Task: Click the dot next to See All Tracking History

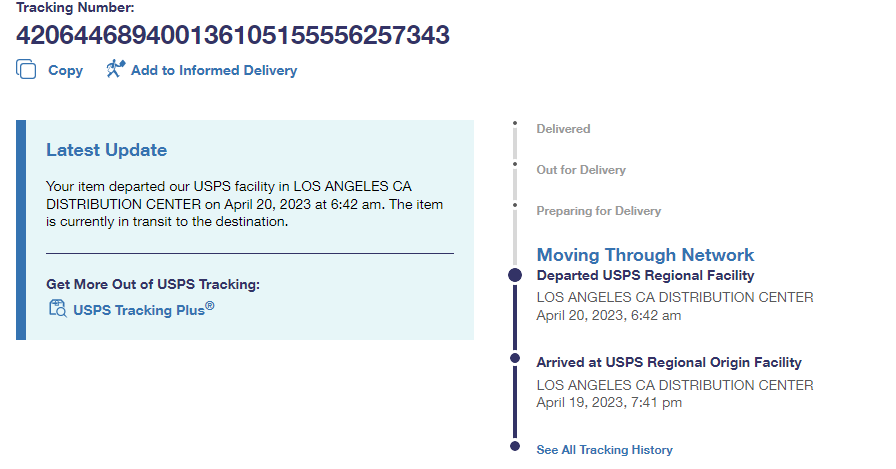Action: [515, 446]
